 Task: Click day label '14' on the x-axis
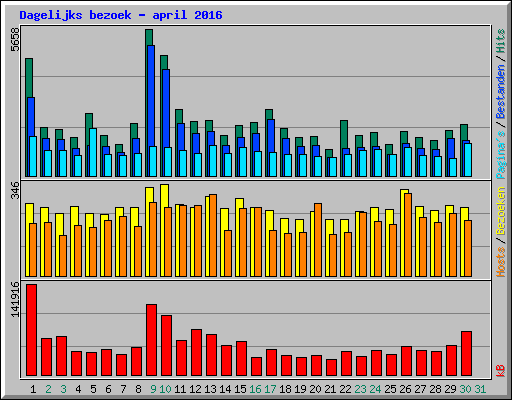click(x=225, y=389)
